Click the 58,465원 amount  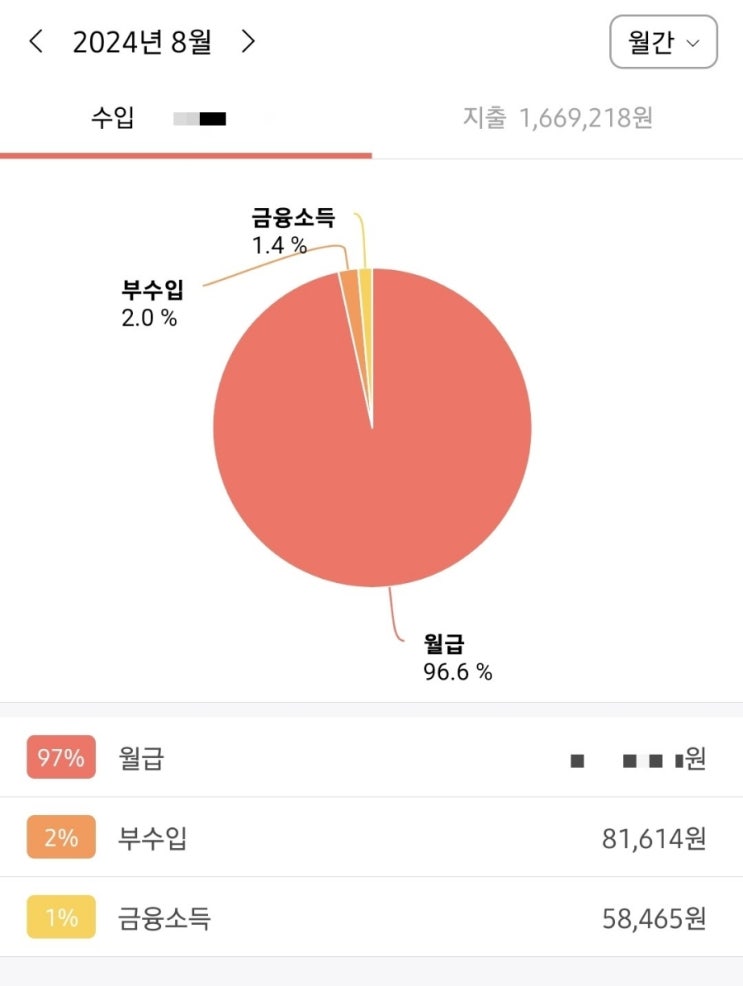coord(654,917)
